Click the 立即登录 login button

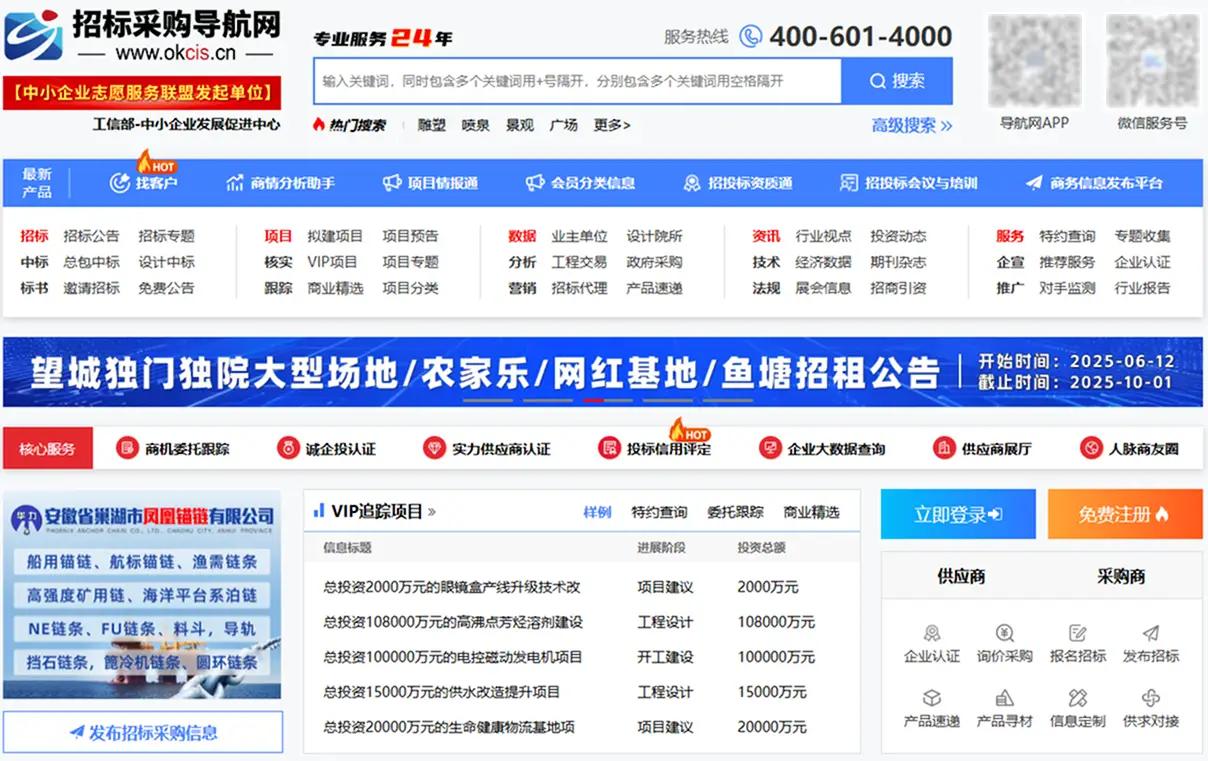[x=957, y=514]
